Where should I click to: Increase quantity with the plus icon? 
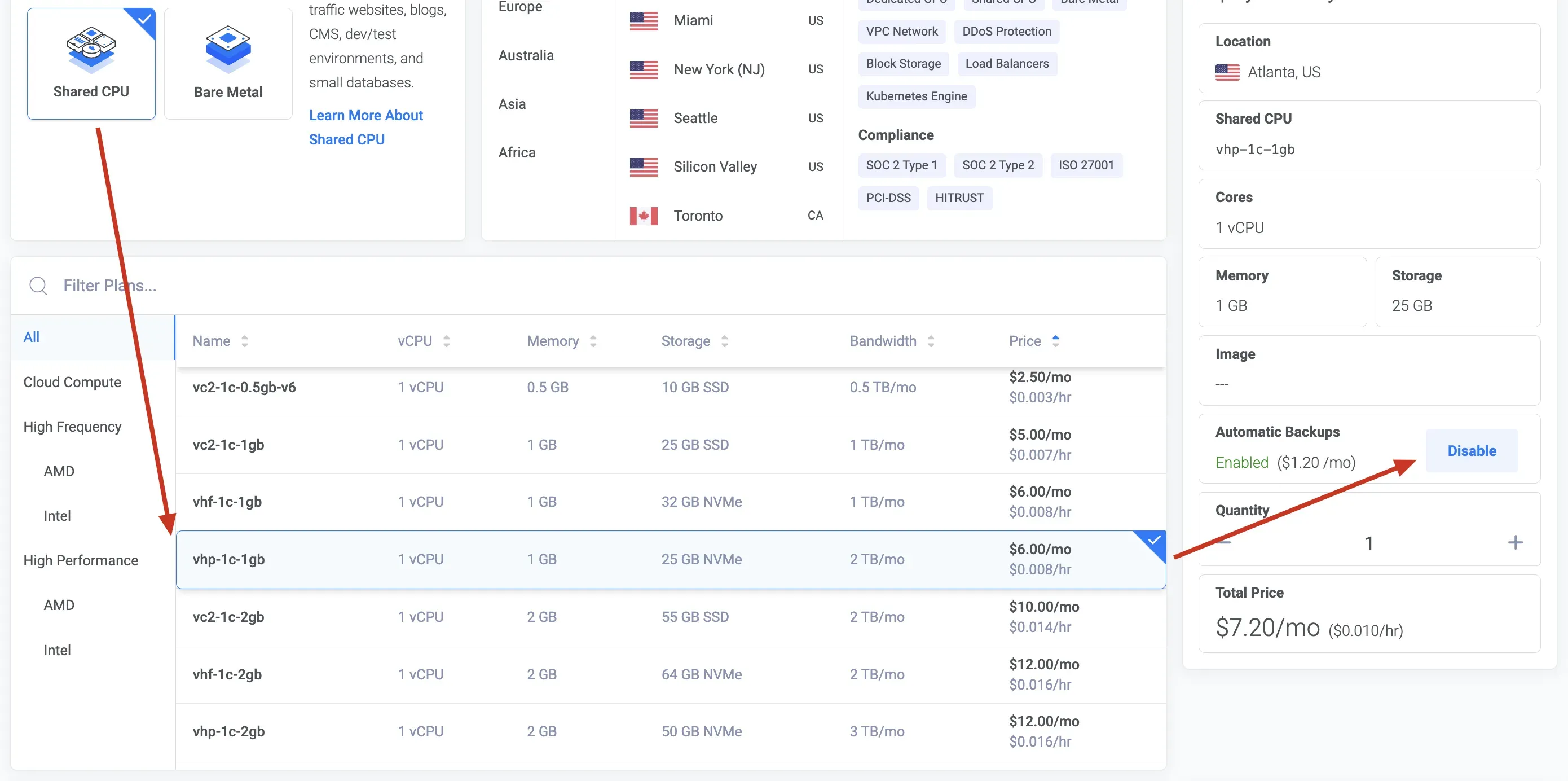point(1515,542)
